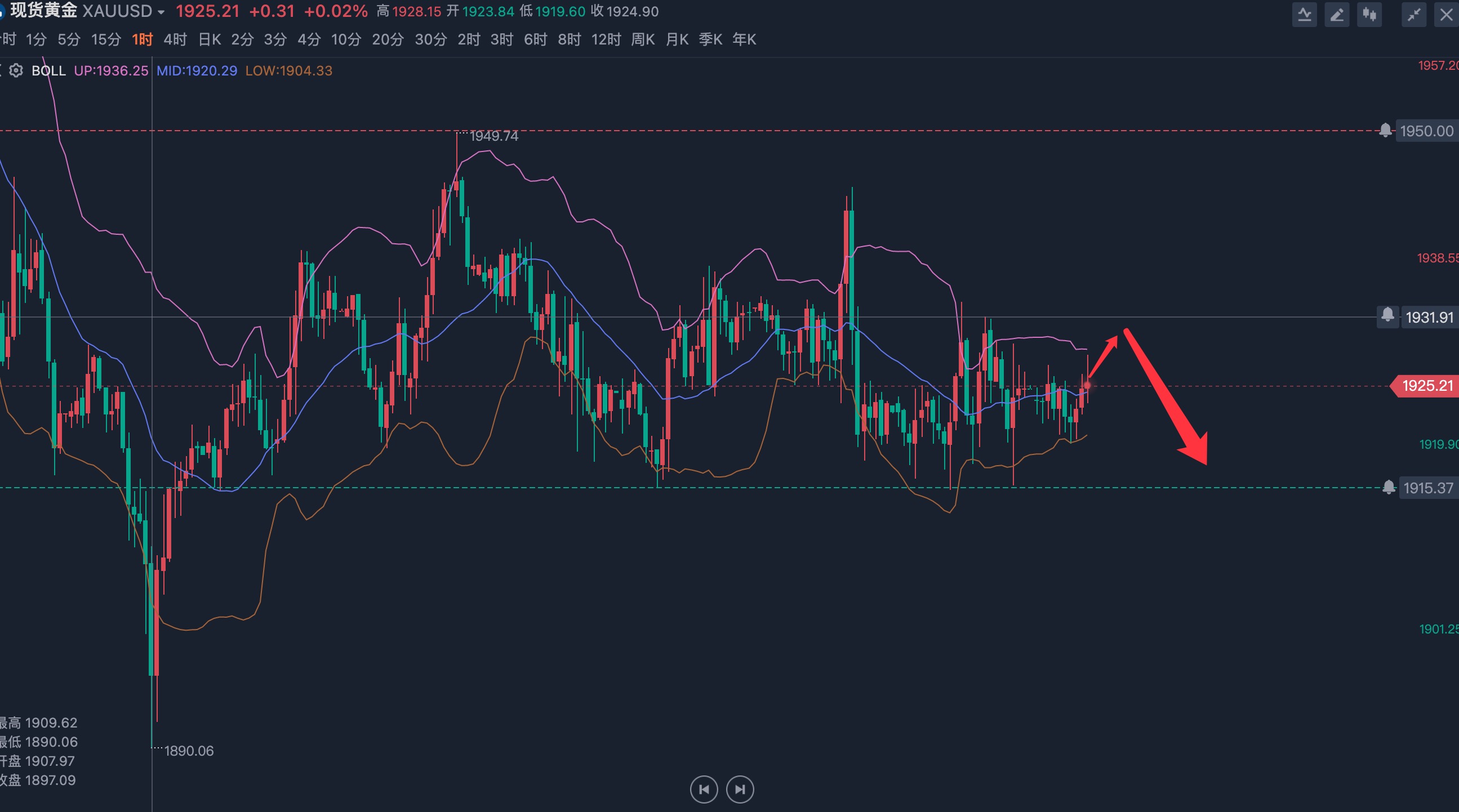Exit fullscreen with the shrink arrows icon
1459x812 pixels.
pos(1414,14)
